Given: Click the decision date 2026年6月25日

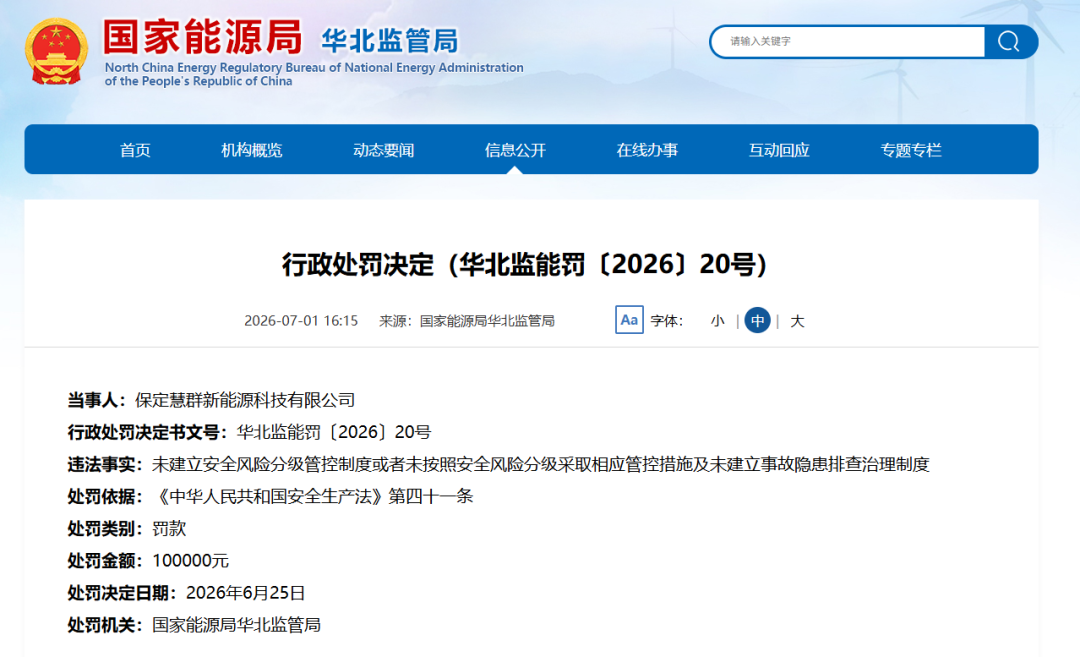Looking at the screenshot, I should (x=245, y=593).
